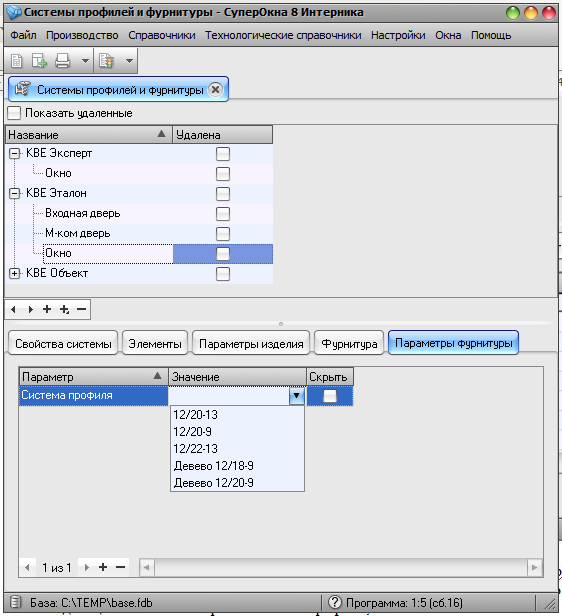The width and height of the screenshot is (562, 616).
Task: Click the horizontal scrollbar in parameter grid
Action: coord(341,567)
